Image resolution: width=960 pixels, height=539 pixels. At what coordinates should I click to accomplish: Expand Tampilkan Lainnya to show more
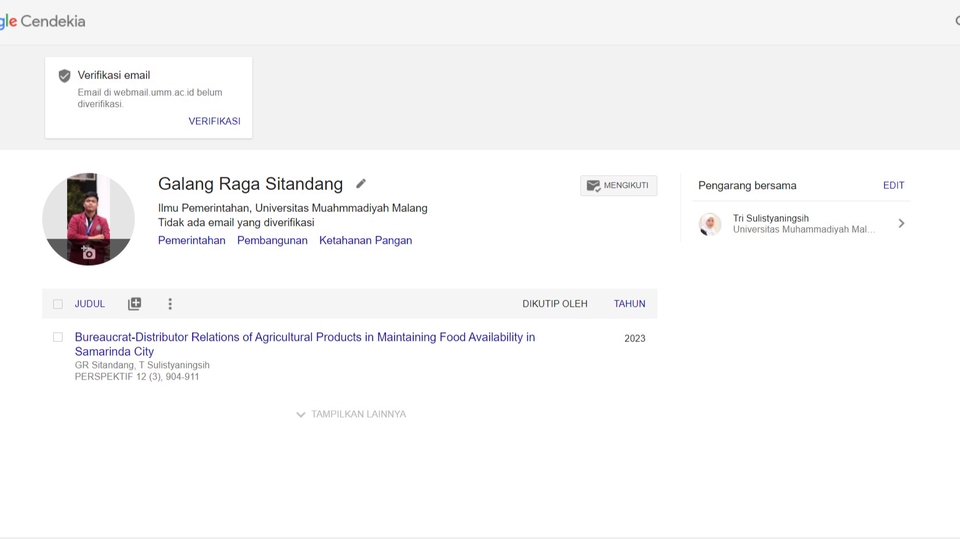pyautogui.click(x=351, y=414)
